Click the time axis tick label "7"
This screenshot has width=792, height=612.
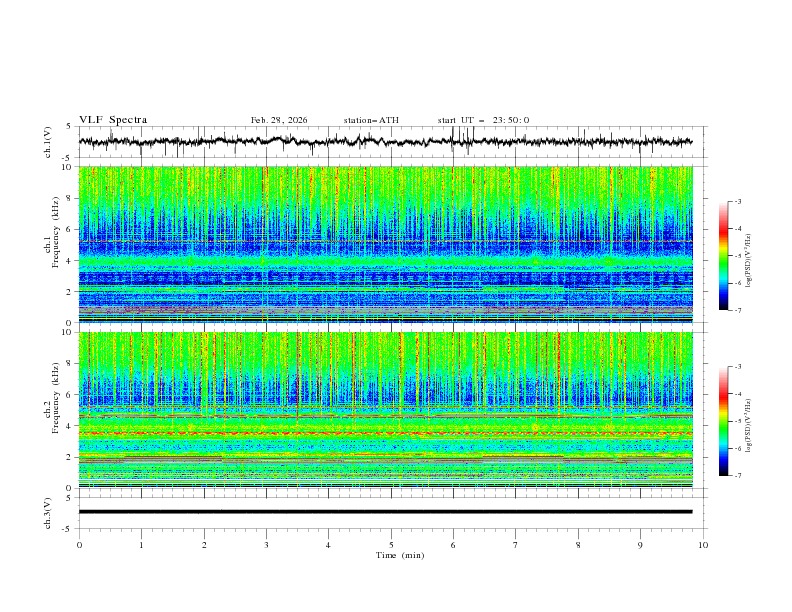pos(516,545)
